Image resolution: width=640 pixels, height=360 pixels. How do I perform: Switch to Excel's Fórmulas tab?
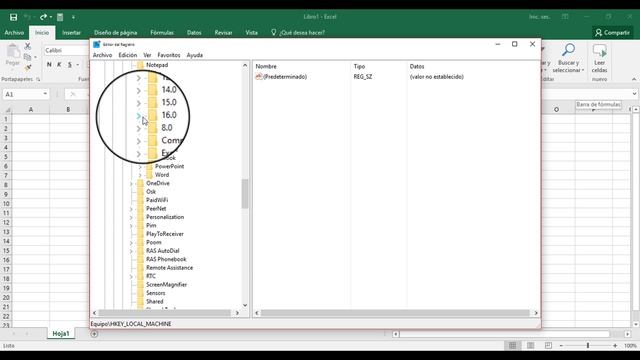[162, 32]
